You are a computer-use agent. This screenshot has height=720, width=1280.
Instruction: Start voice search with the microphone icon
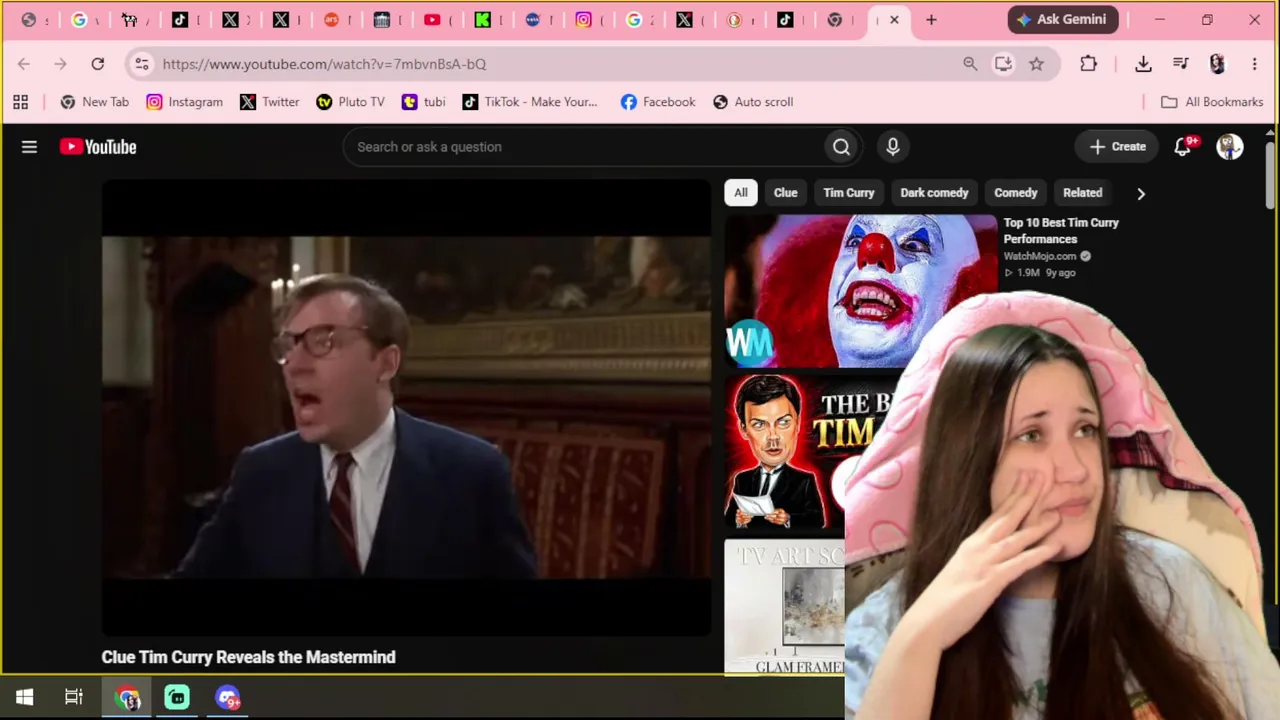pos(893,147)
